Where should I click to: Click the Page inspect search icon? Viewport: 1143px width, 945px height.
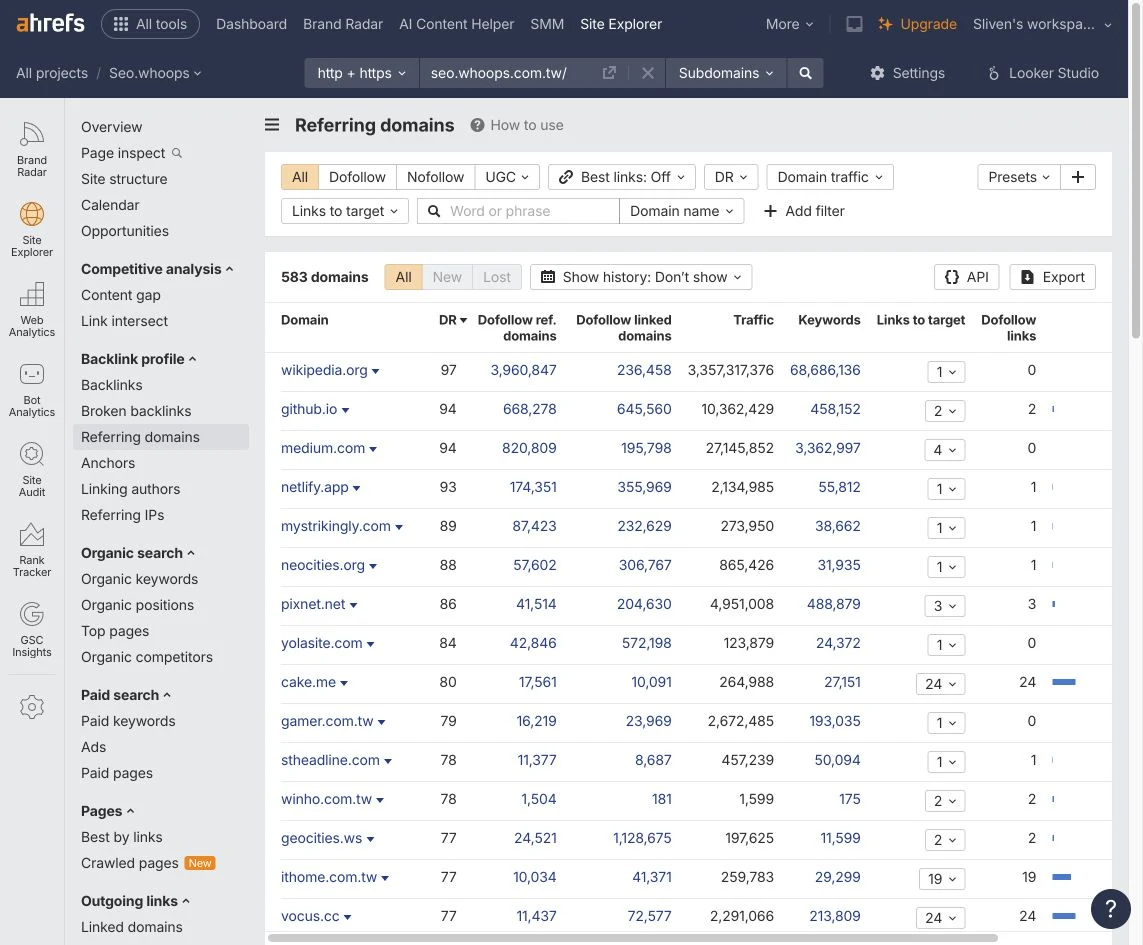176,153
